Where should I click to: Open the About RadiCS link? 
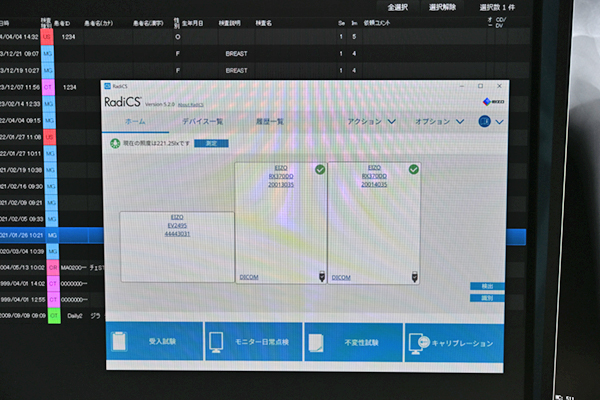(192, 103)
